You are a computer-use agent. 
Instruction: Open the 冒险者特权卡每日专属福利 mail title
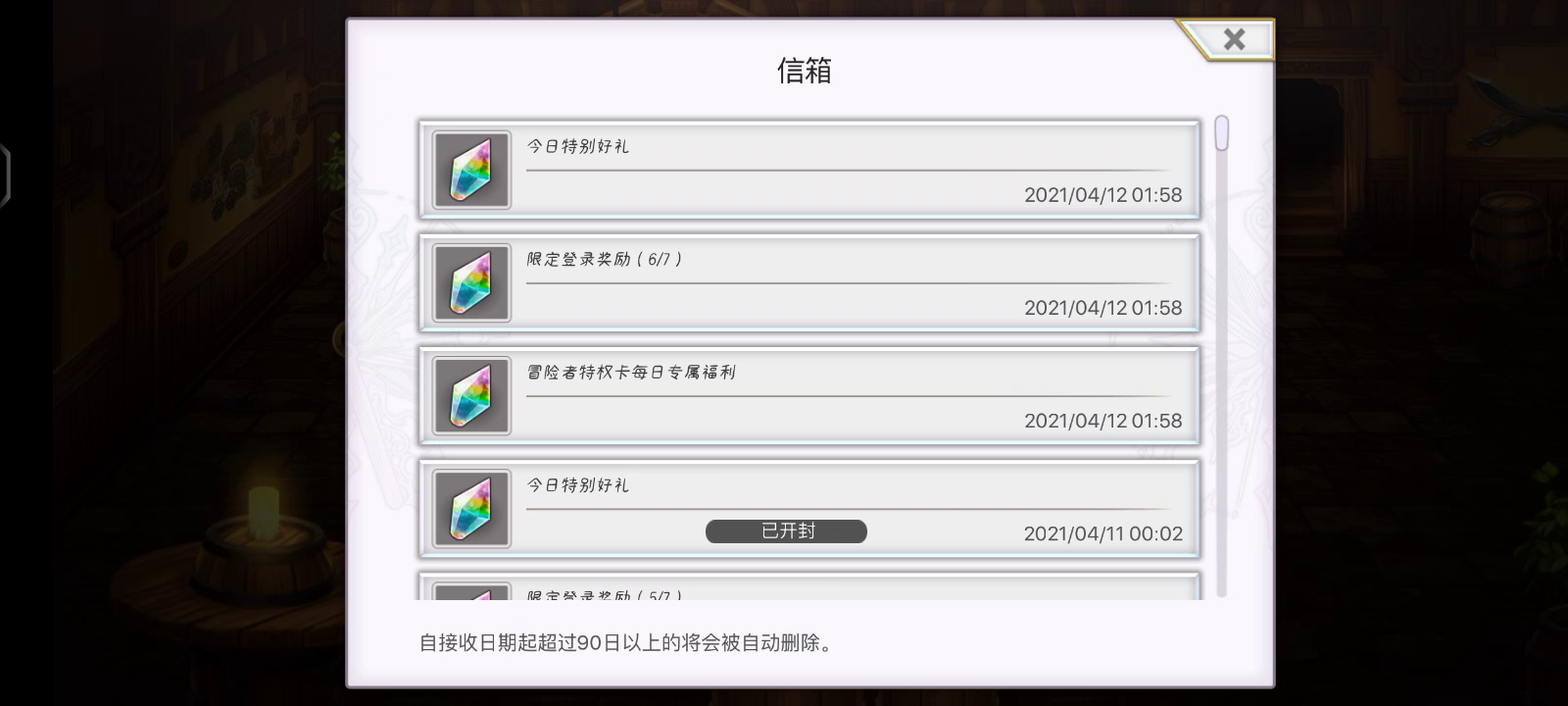pyautogui.click(x=631, y=372)
